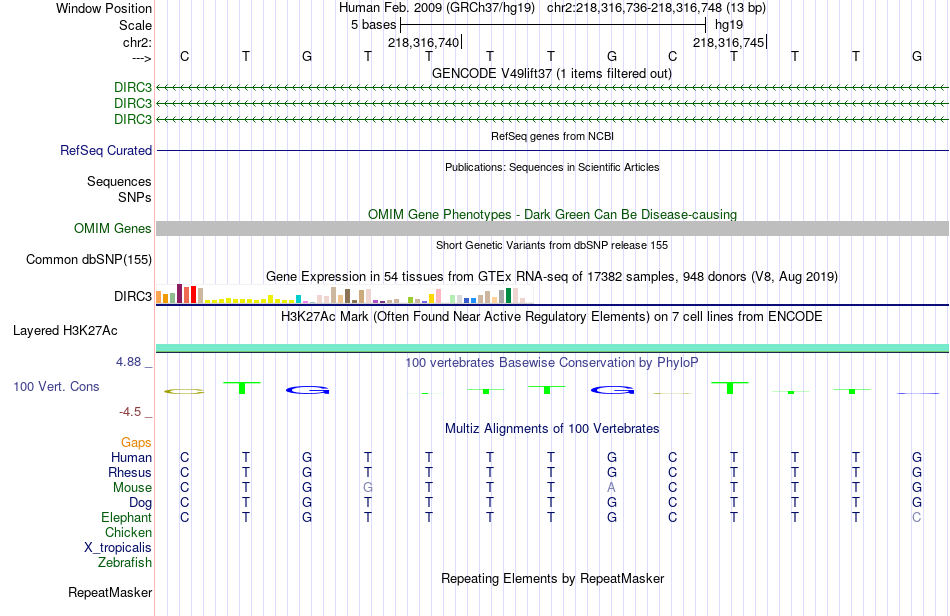The height and width of the screenshot is (616, 950).
Task: Click the hg19 label beside the scale bar
Action: [729, 25]
